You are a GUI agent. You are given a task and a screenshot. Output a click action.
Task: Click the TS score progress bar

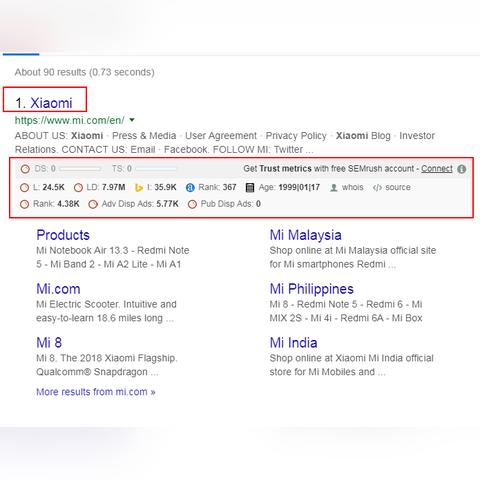[156, 169]
